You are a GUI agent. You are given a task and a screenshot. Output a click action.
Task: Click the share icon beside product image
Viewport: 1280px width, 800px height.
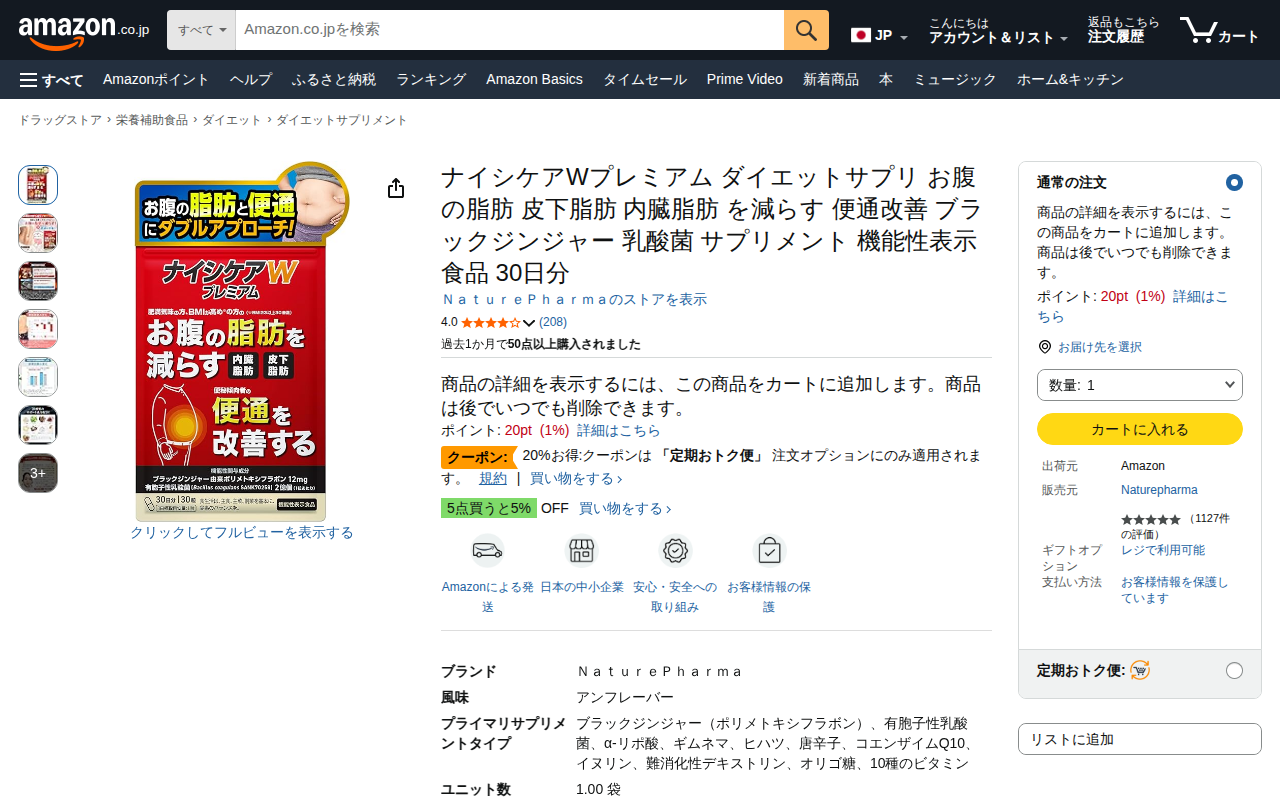396,188
